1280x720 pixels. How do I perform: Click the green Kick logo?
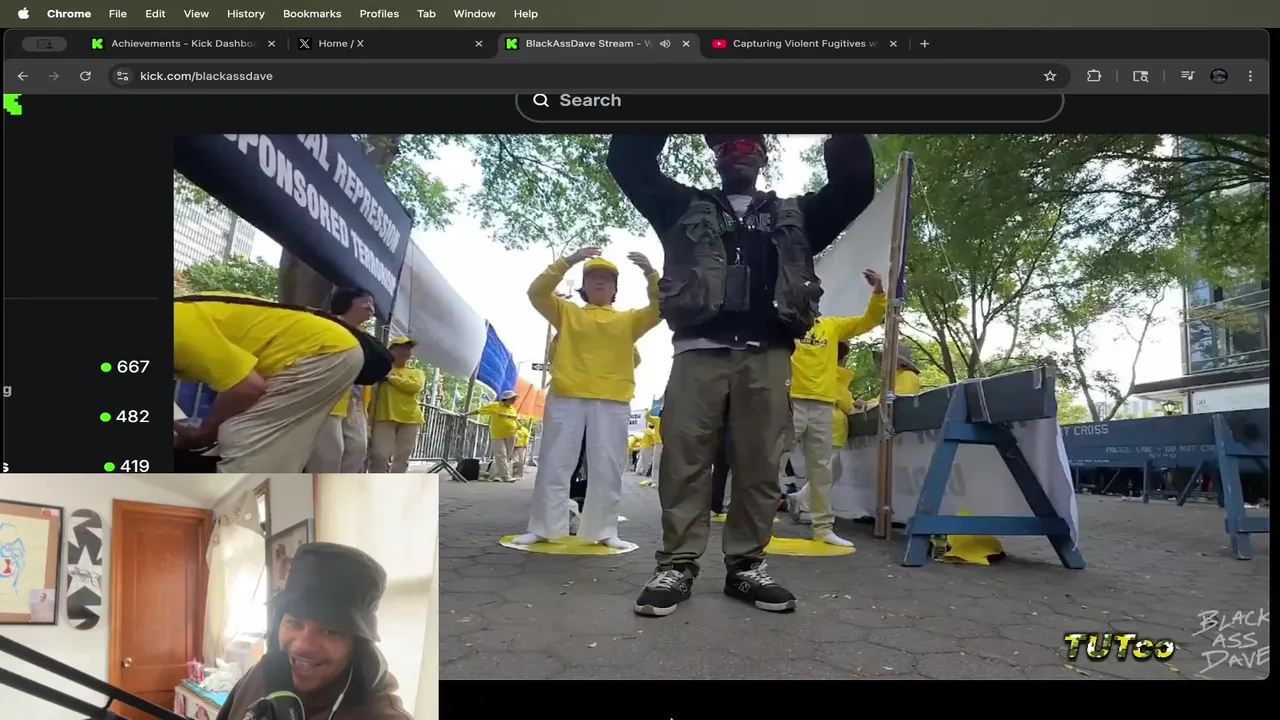click(12, 104)
